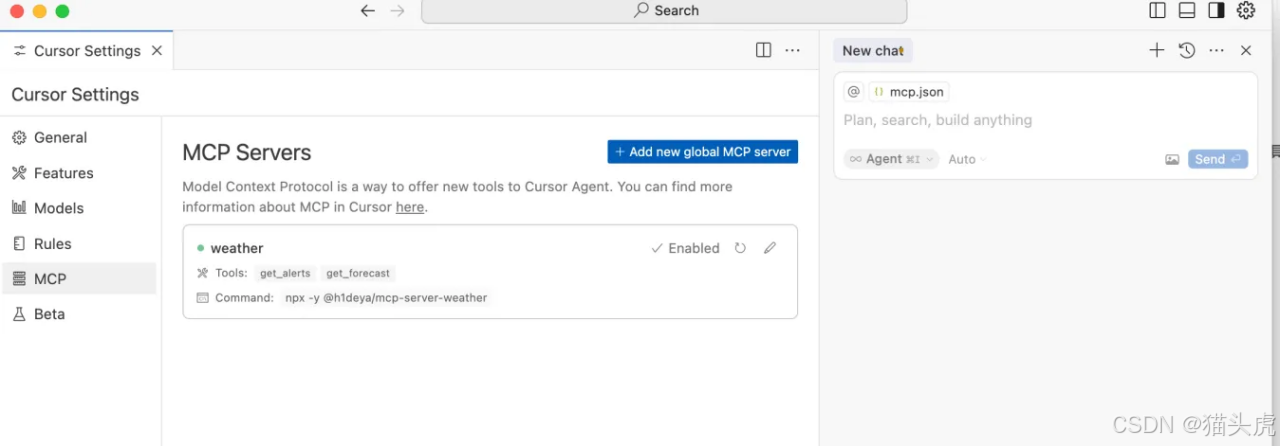Attach an image with the picture icon
This screenshot has height=446, width=1280.
coord(1172,159)
